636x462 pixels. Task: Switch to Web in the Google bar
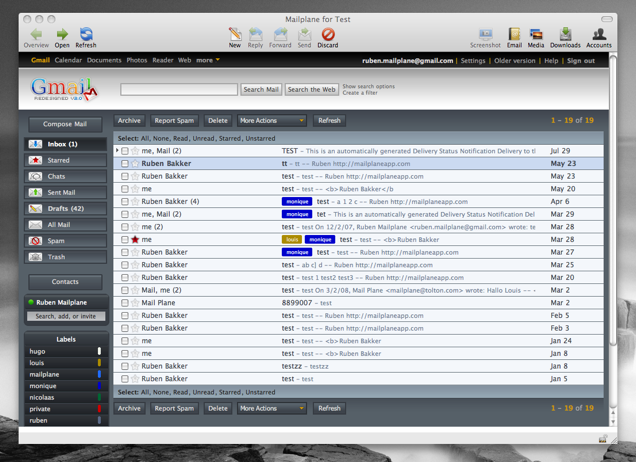click(185, 60)
